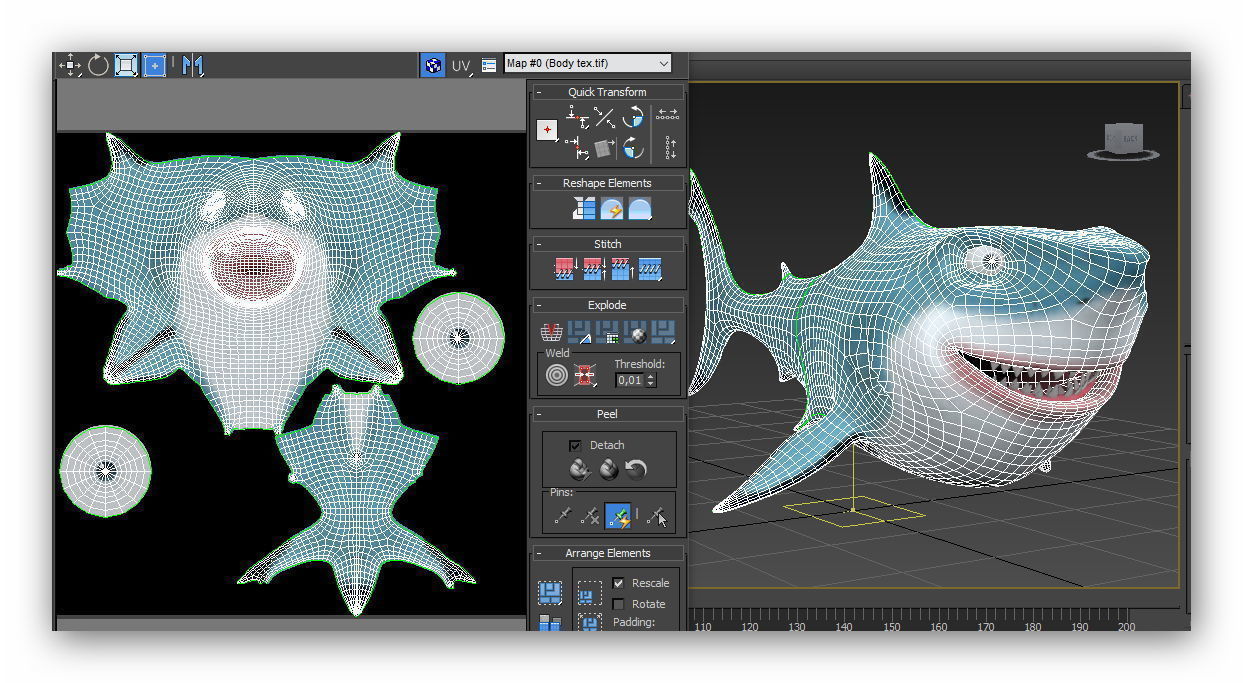The image size is (1243, 683).
Task: Click Flatten by Material ID icon
Action: [x=635, y=331]
